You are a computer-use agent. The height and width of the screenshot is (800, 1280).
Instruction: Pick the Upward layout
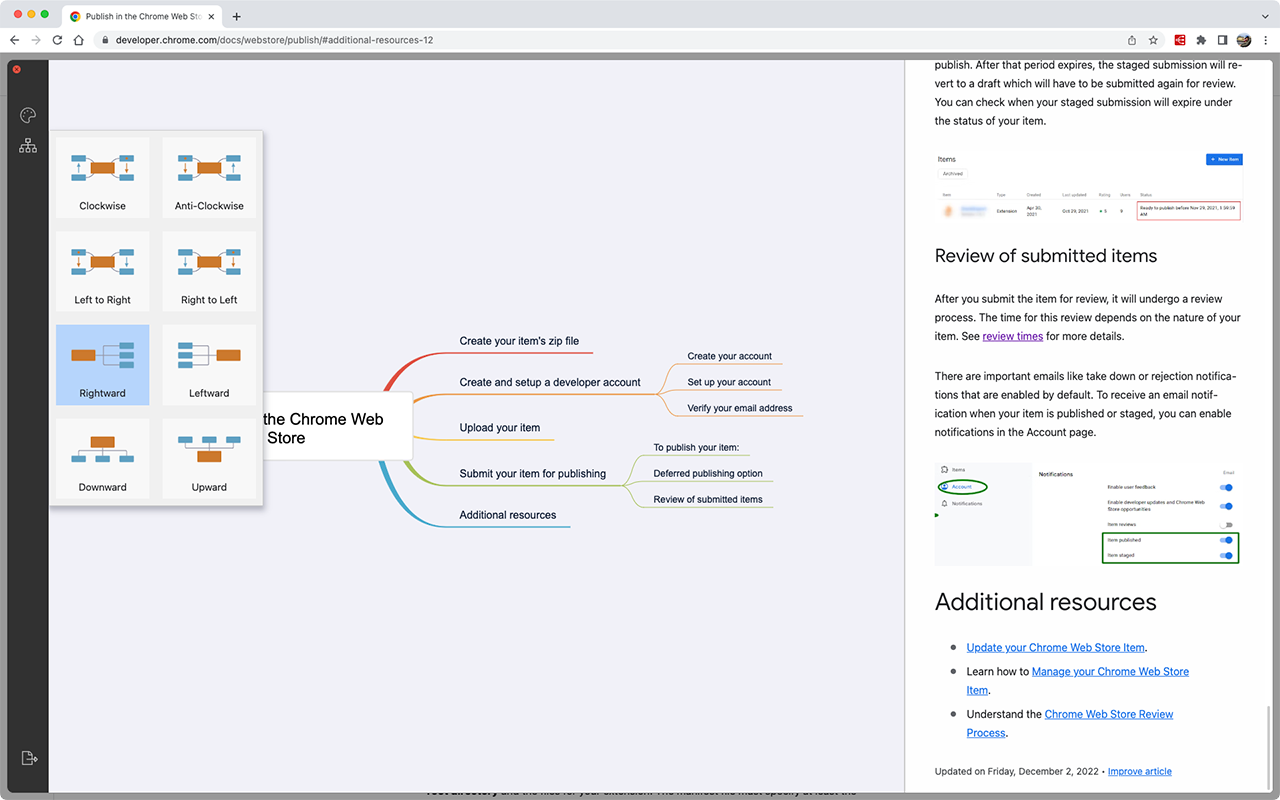pyautogui.click(x=209, y=459)
